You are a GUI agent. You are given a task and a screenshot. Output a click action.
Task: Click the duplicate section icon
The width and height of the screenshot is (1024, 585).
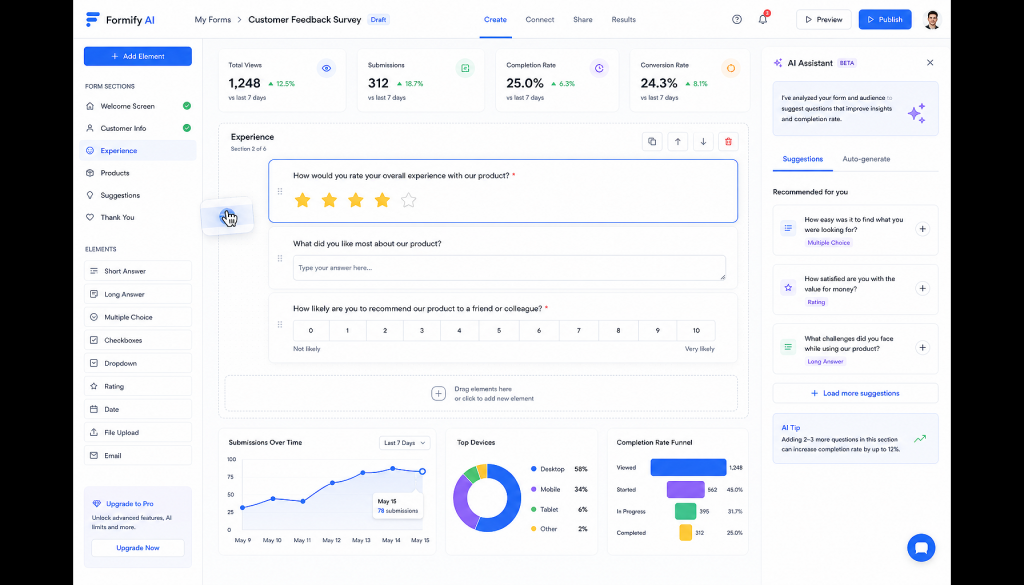[652, 142]
